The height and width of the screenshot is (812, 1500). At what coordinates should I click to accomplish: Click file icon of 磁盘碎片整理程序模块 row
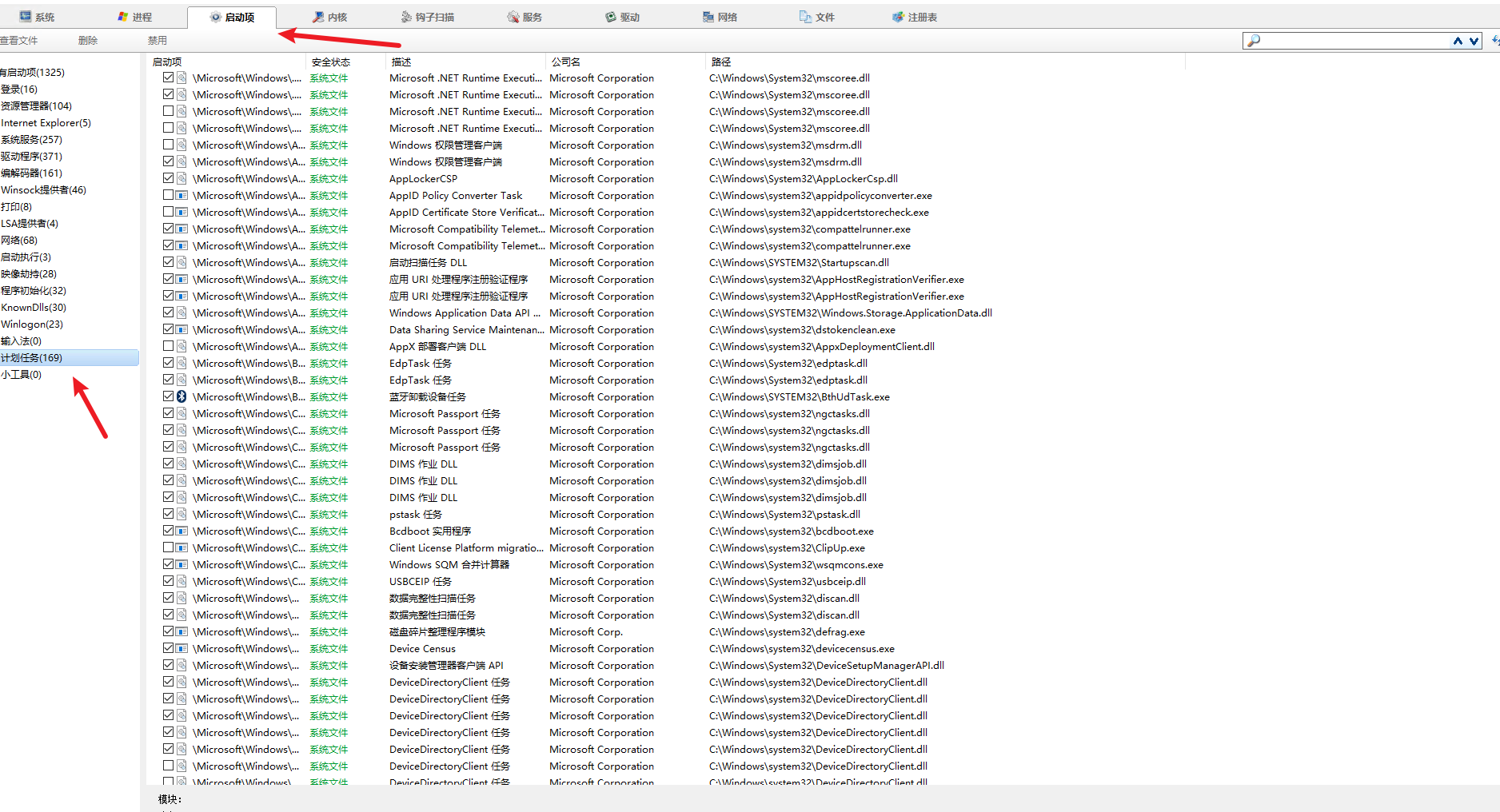182,631
